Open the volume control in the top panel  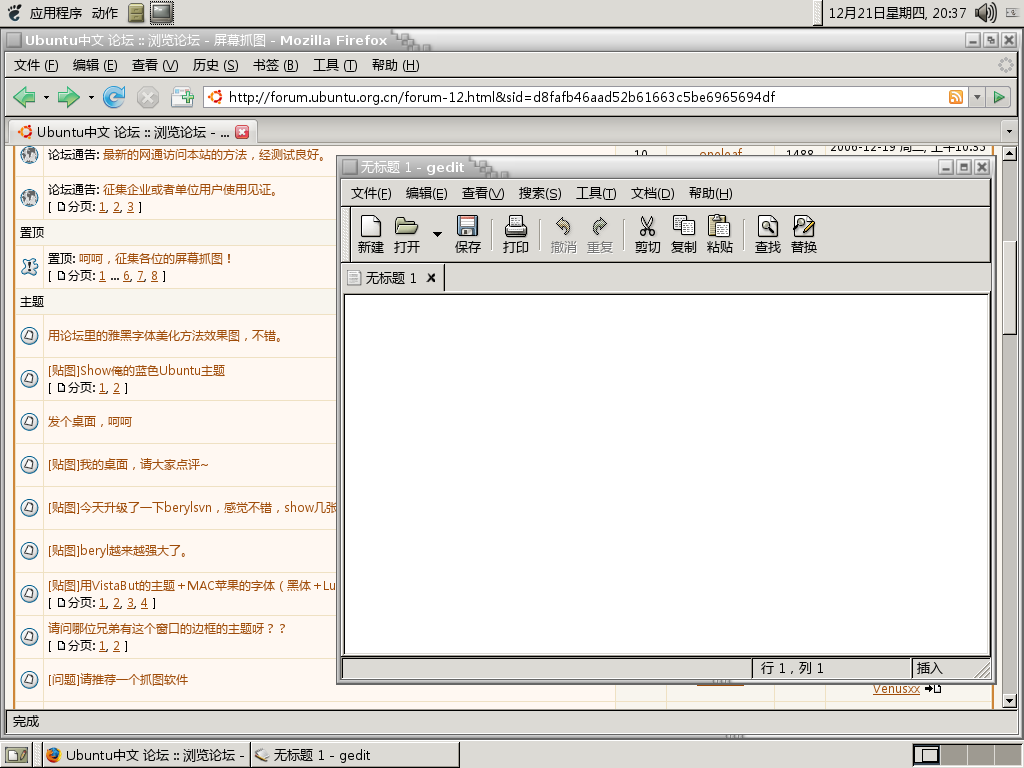click(985, 12)
